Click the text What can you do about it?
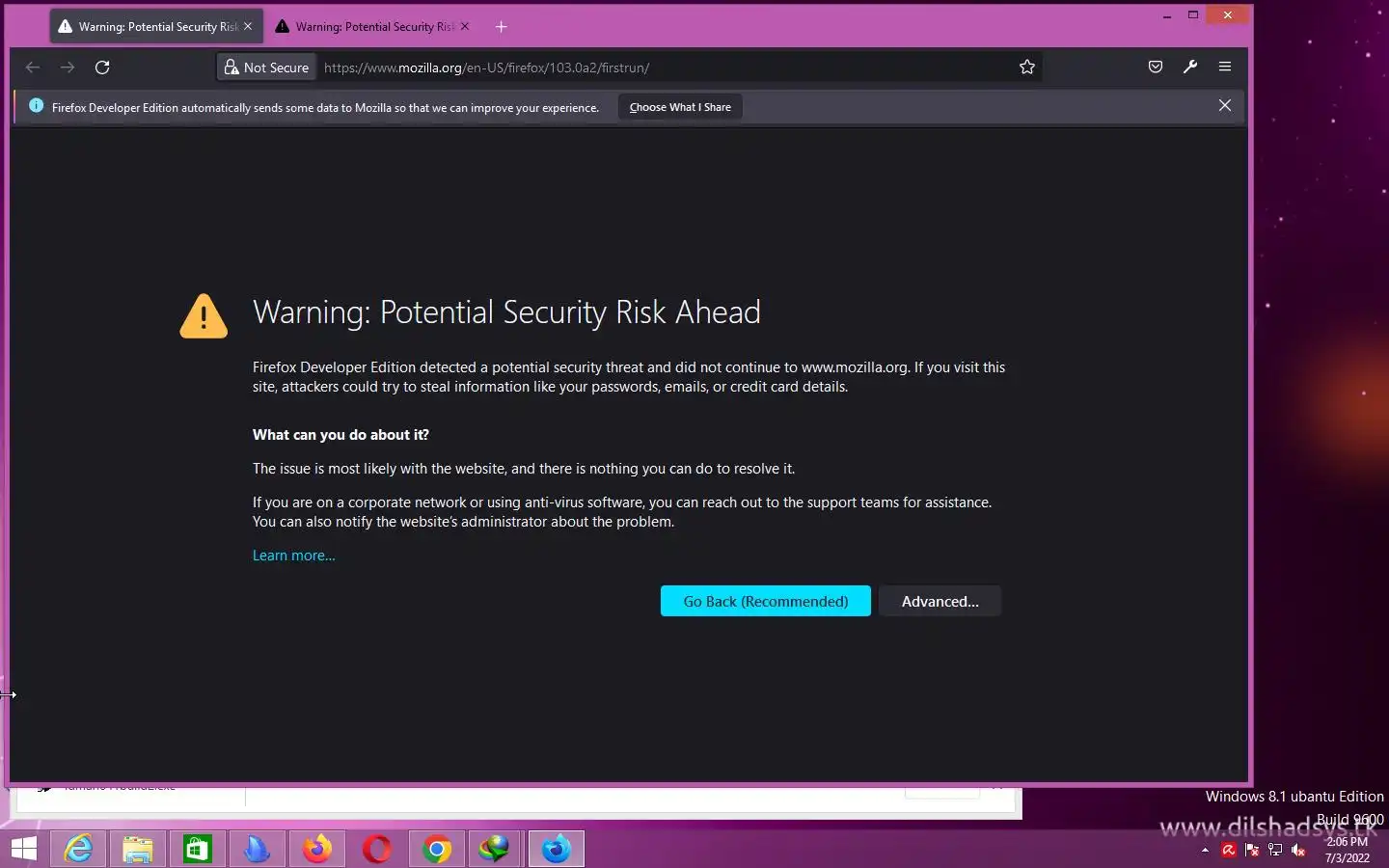 click(x=340, y=435)
